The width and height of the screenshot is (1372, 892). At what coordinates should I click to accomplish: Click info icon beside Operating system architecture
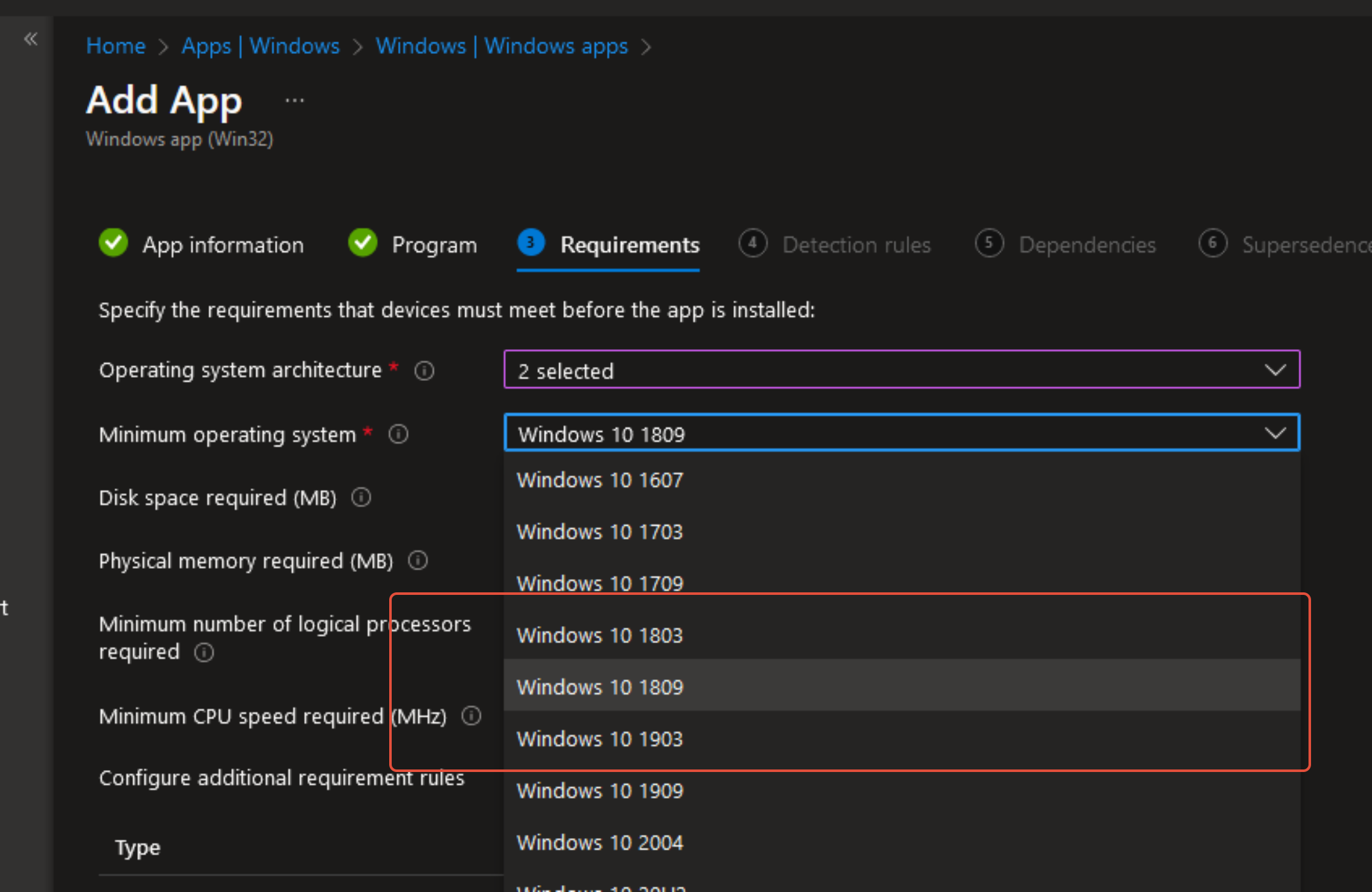[x=424, y=371]
